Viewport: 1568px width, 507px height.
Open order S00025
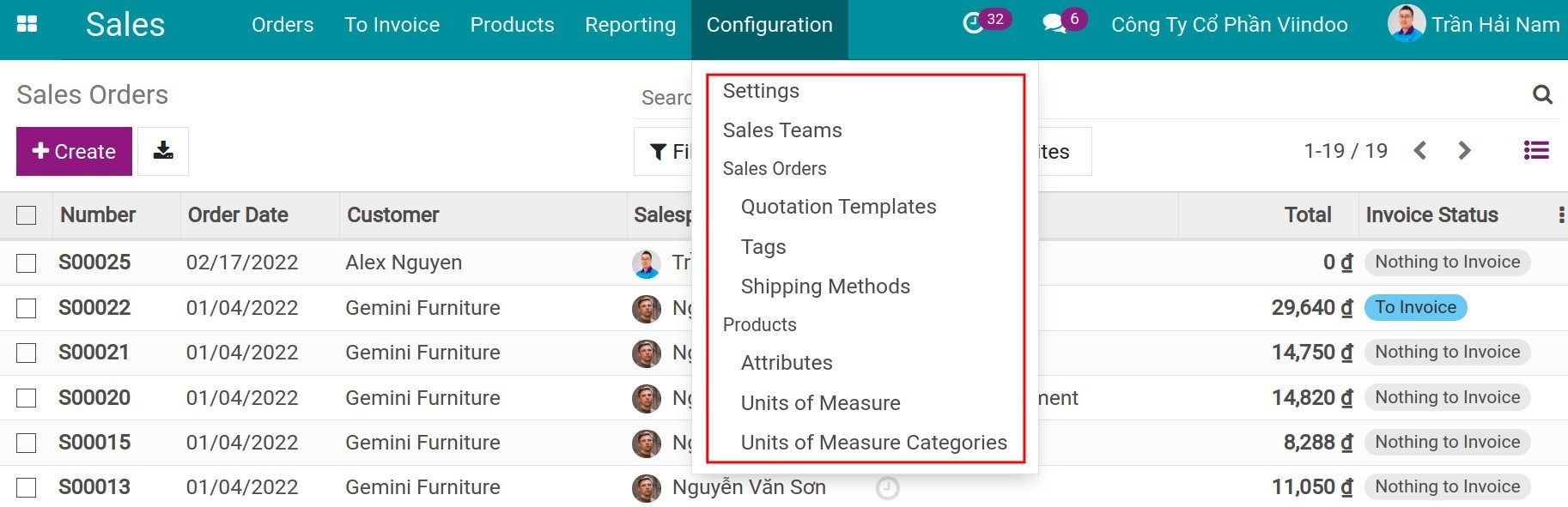pos(94,263)
